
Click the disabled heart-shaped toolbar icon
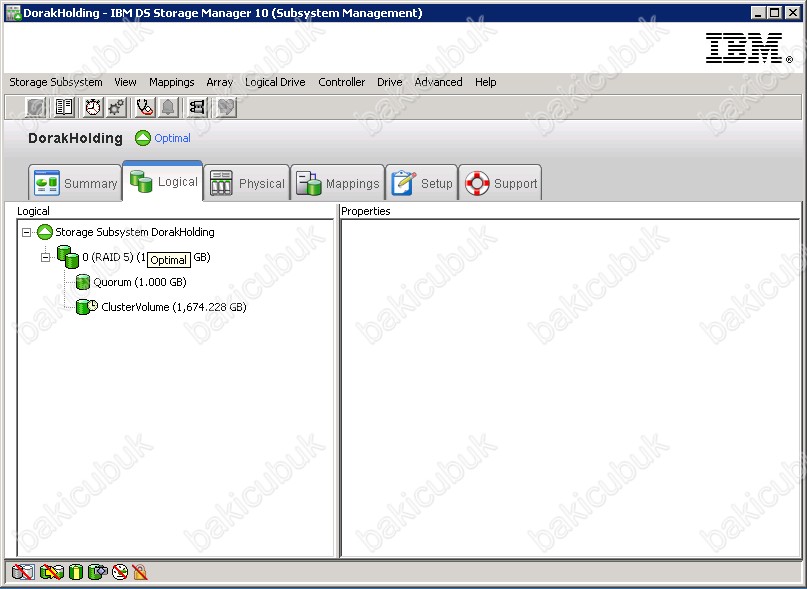(x=225, y=107)
